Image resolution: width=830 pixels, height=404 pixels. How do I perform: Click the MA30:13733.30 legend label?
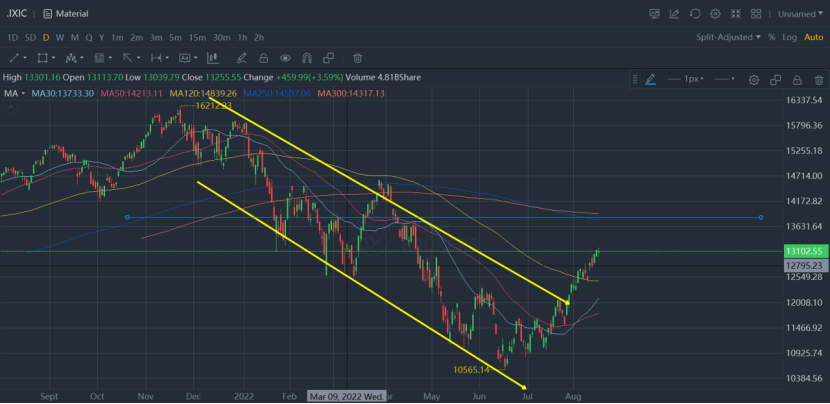(63, 93)
